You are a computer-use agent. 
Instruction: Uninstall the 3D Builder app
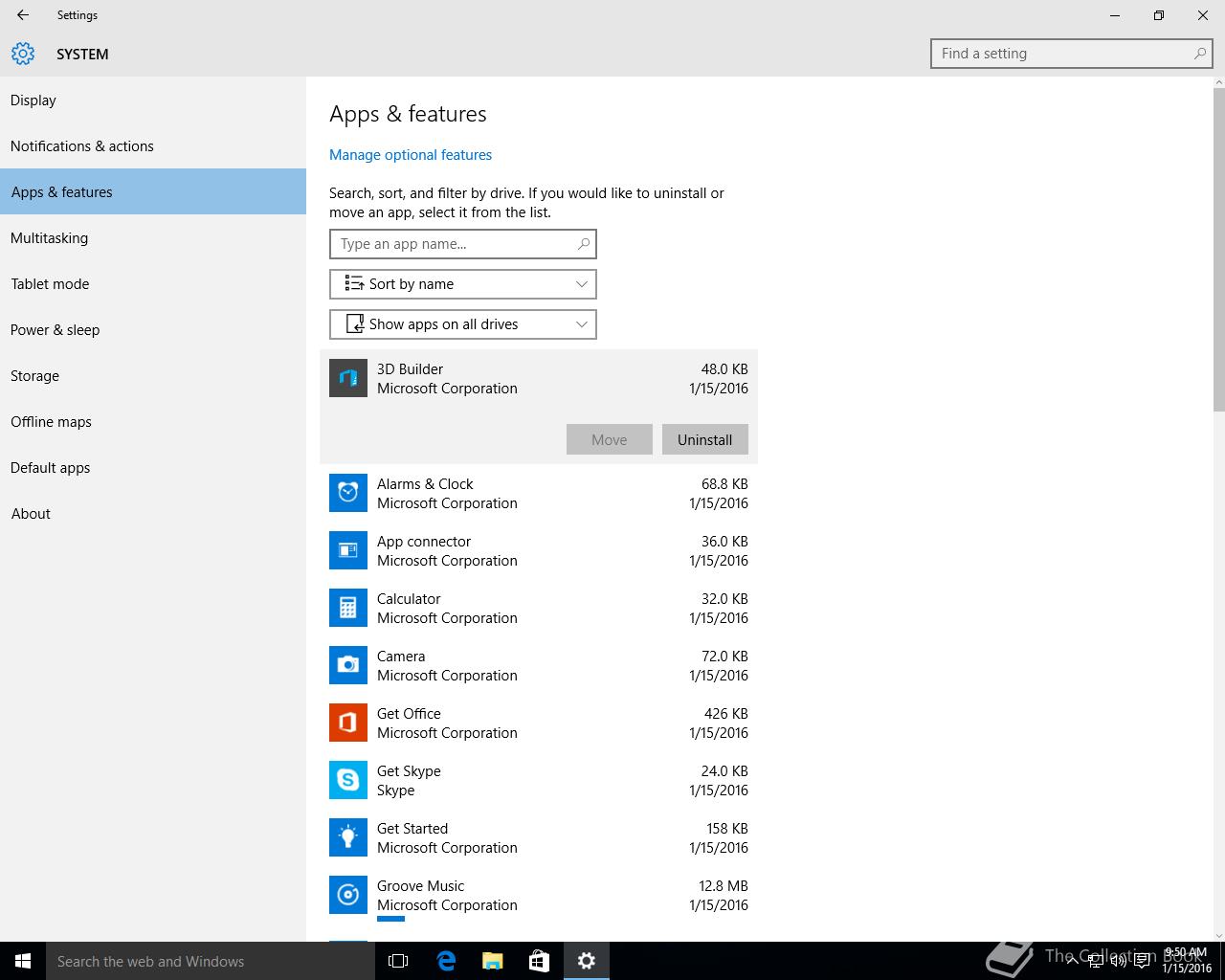705,440
